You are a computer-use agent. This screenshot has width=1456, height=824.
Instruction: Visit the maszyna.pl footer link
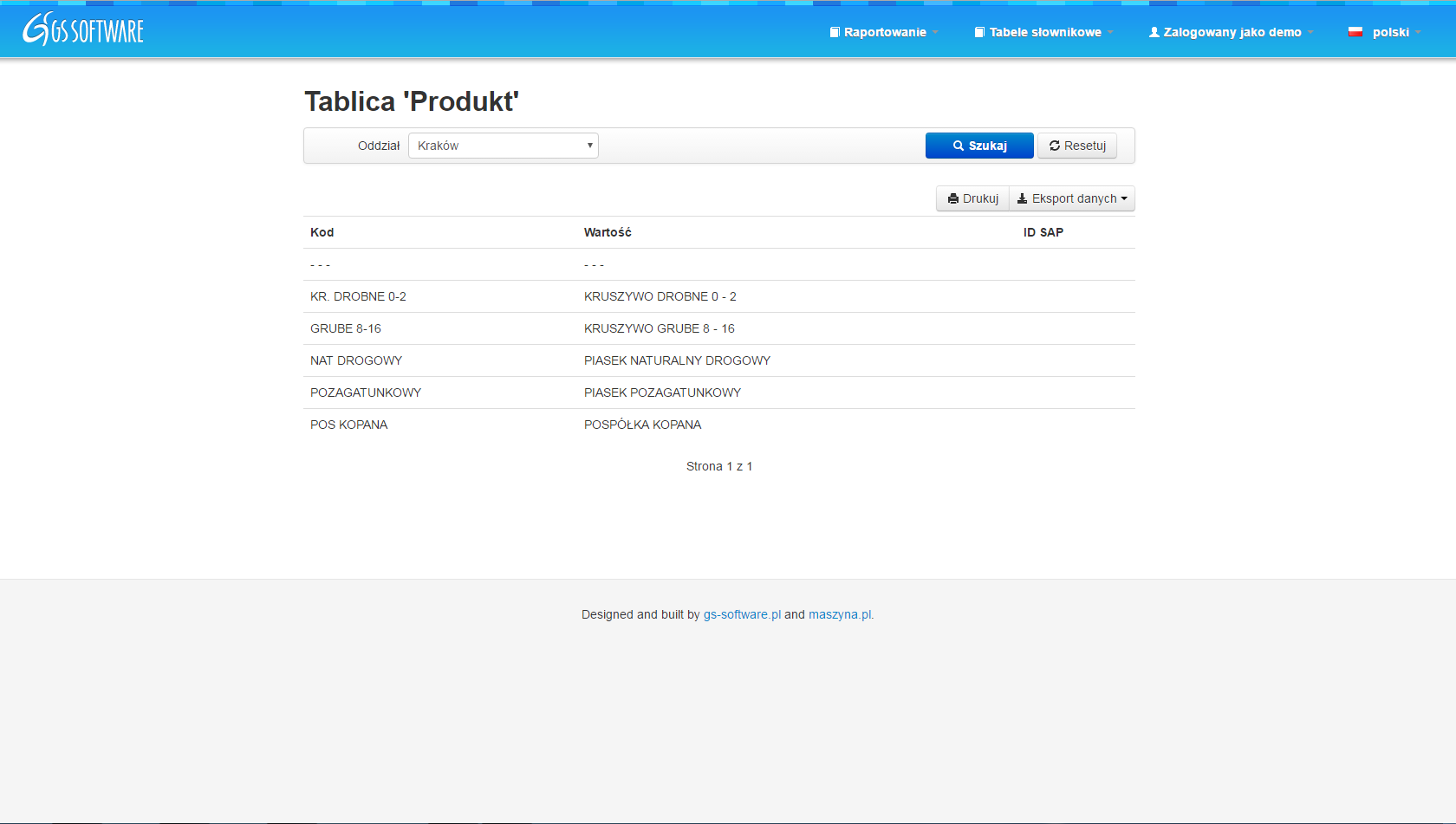pos(841,614)
